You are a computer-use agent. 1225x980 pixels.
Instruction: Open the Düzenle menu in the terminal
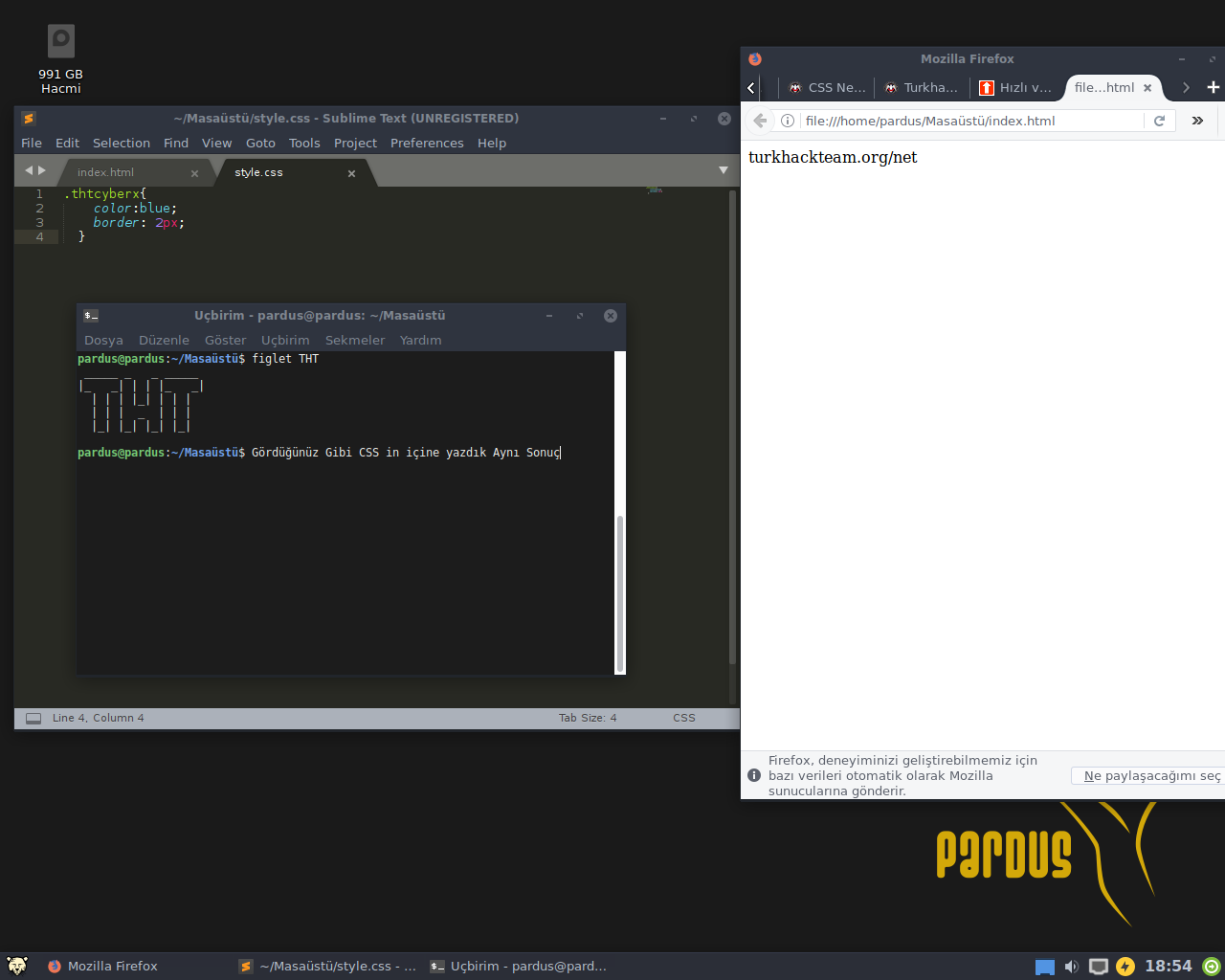[x=164, y=340]
